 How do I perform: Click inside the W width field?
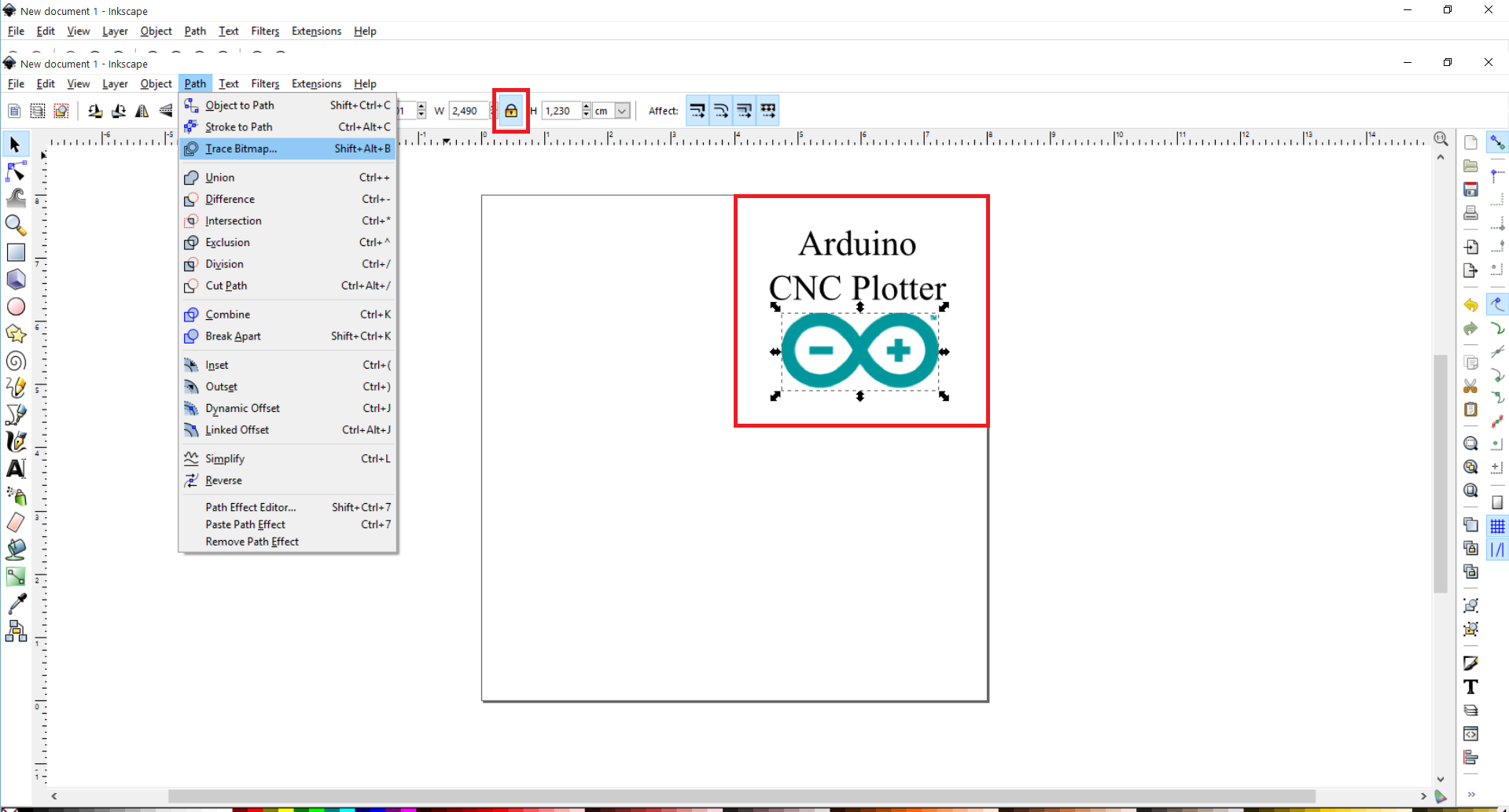466,110
